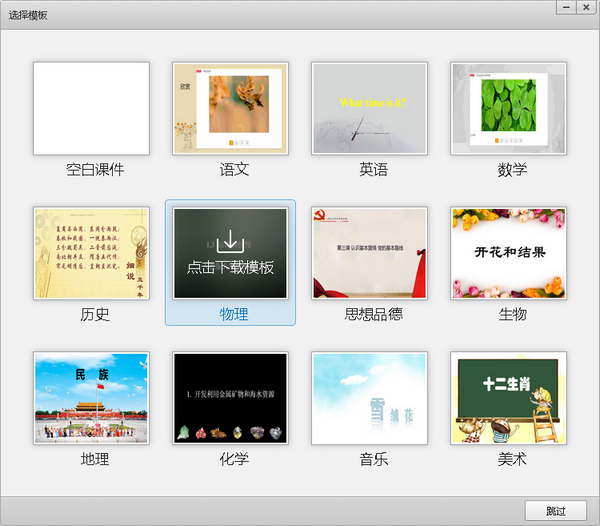Close the 选择模板 dialog window
This screenshot has height=526, width=600.
584,7
